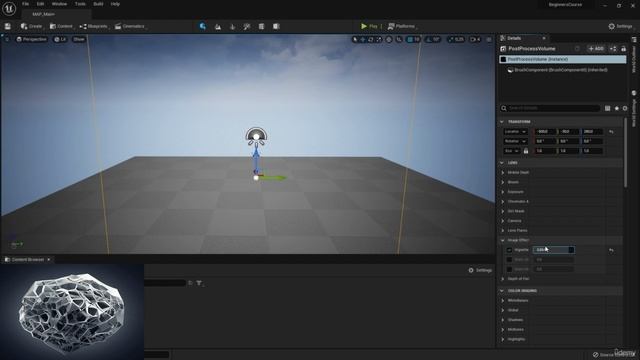Switch to the last editor mode icon
Screen dimensions: 640x360
[x=276, y=27]
